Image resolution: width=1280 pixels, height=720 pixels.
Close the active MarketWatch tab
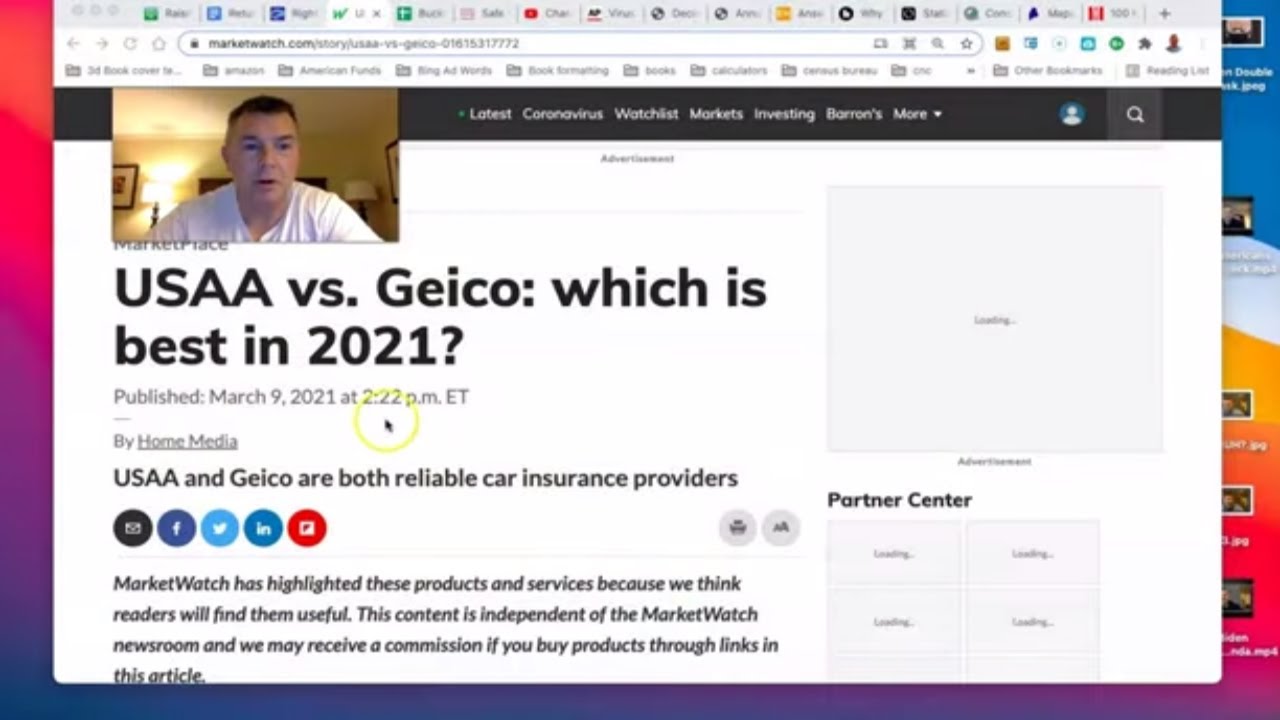click(x=377, y=14)
